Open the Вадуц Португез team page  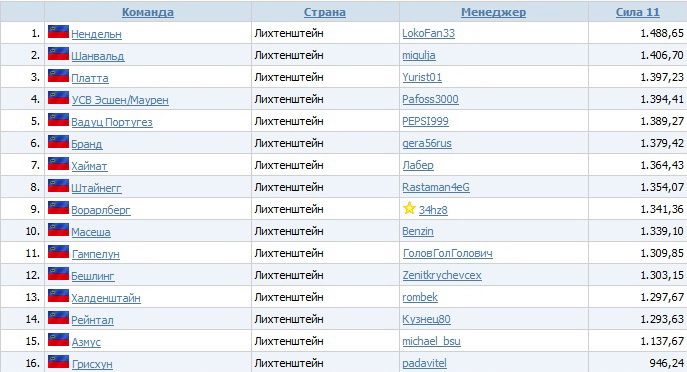(112, 122)
